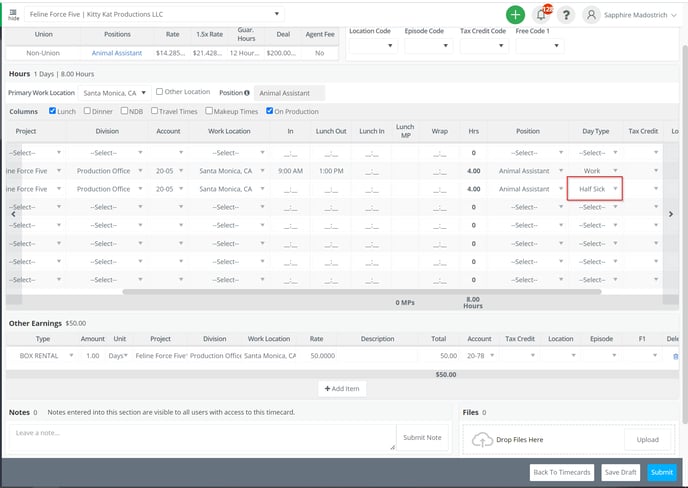Enable the Travel Times column checkbox
This screenshot has width=688, height=488.
point(156,111)
